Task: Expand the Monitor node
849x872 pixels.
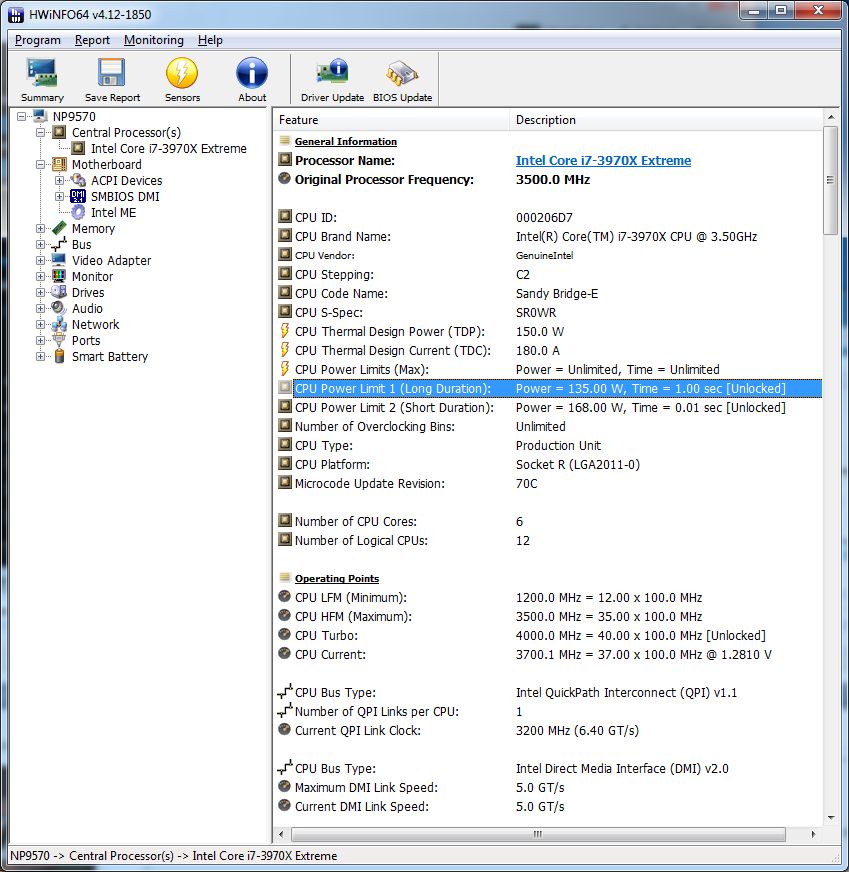Action: point(41,276)
